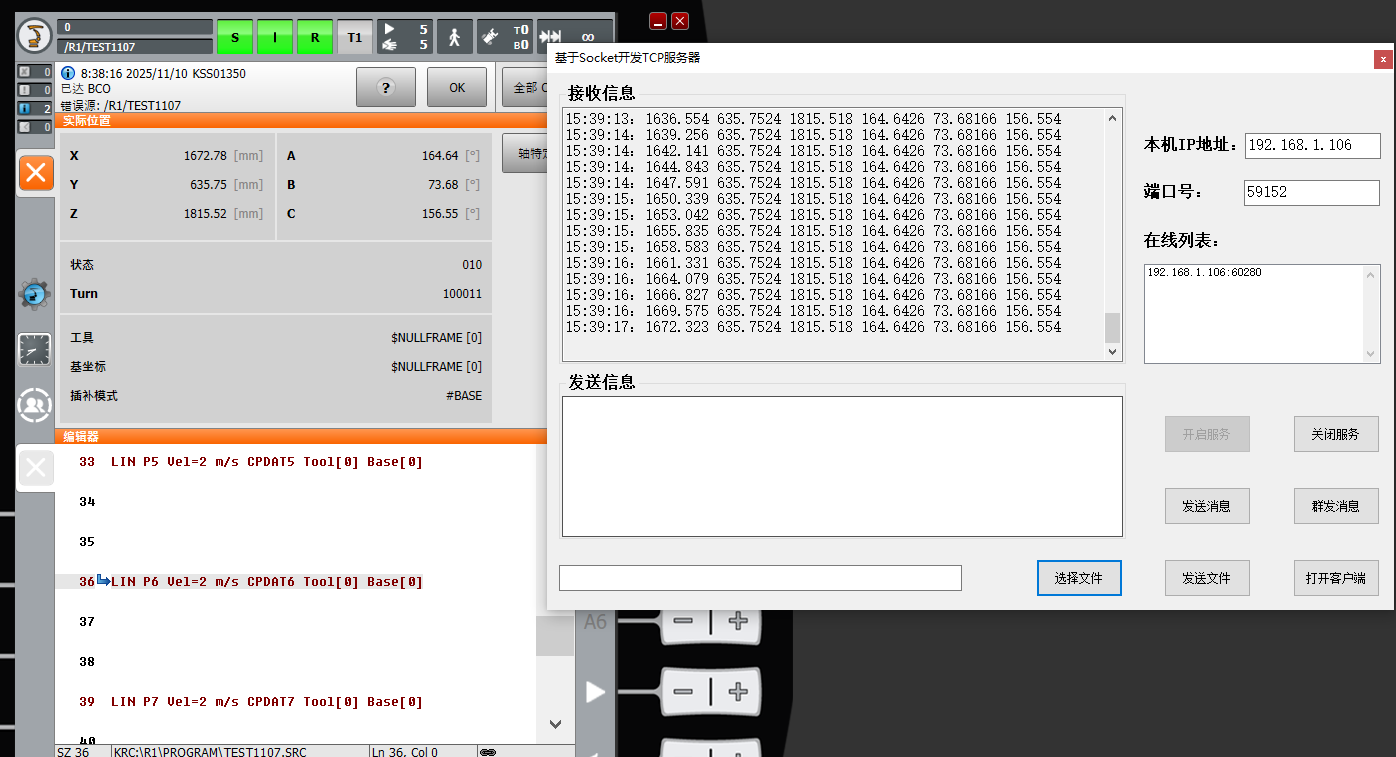Close the editor with the grey X
The image size is (1396, 757).
click(36, 467)
